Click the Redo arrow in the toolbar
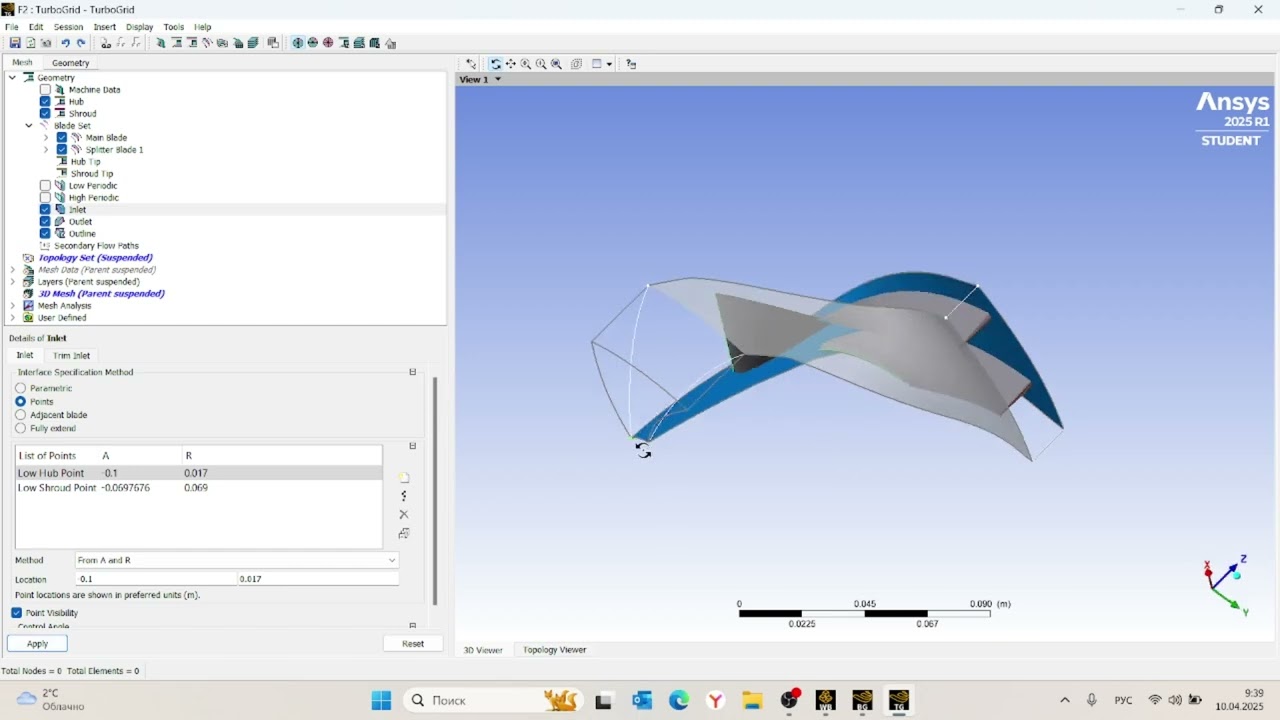The image size is (1280, 720). [x=81, y=43]
